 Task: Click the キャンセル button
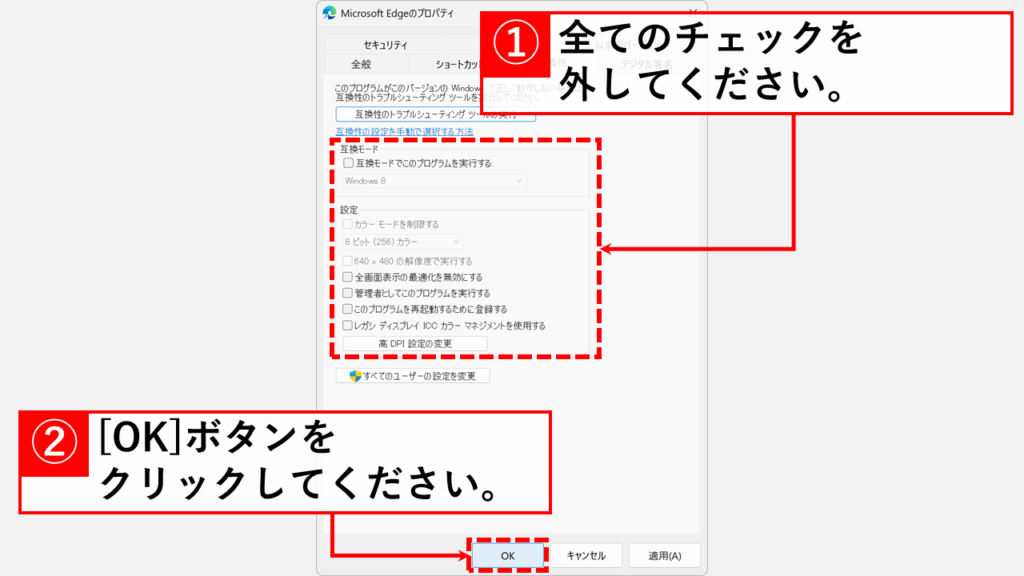pyautogui.click(x=586, y=556)
